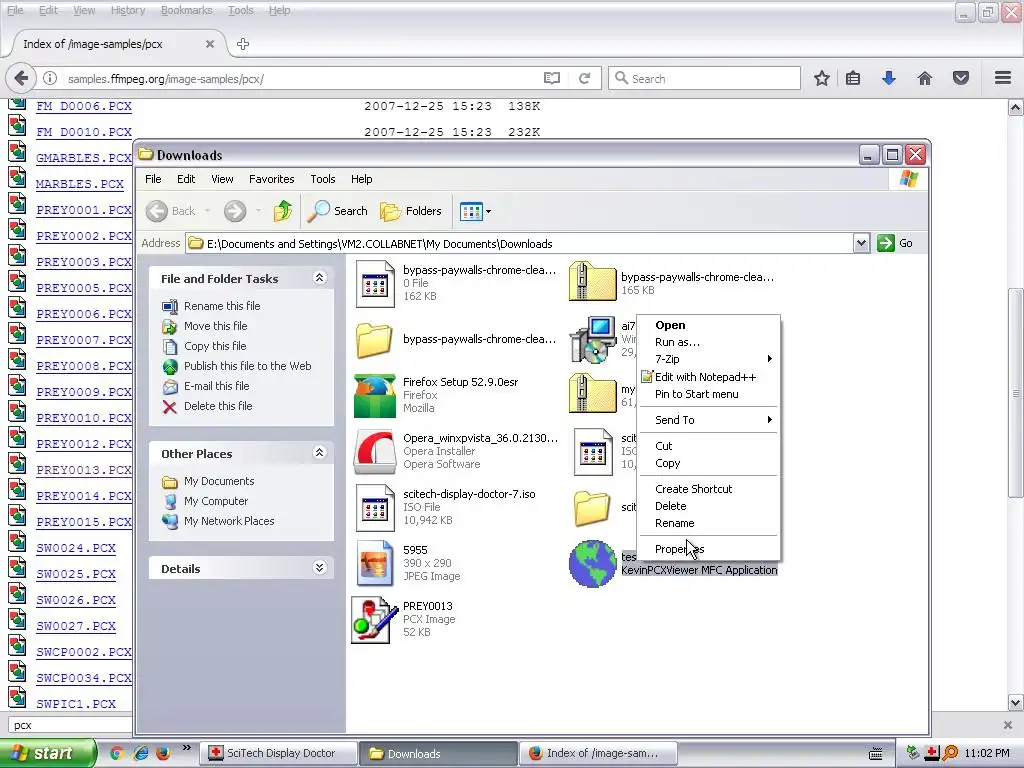Open Firefox hamburger menu
Image resolution: width=1024 pixels, height=768 pixels.
pos(1003,78)
